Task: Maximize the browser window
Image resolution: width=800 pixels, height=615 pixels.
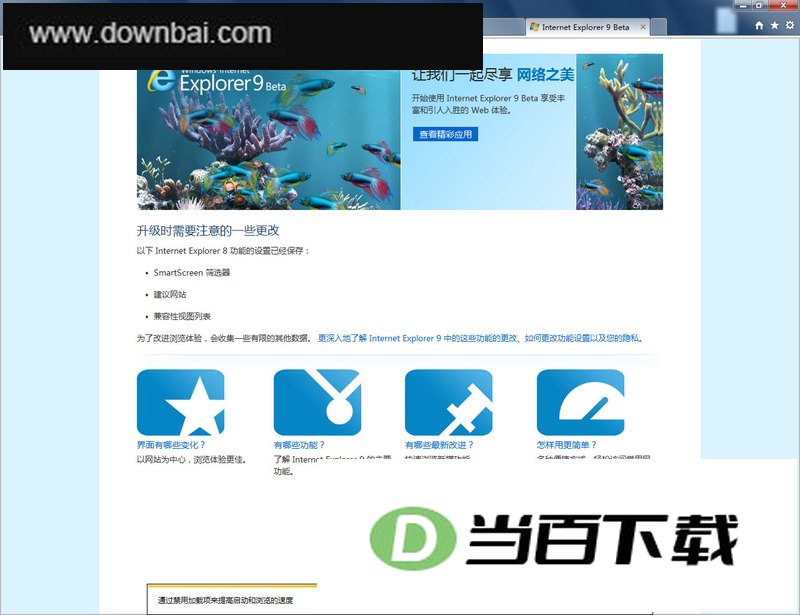Action: coord(759,5)
